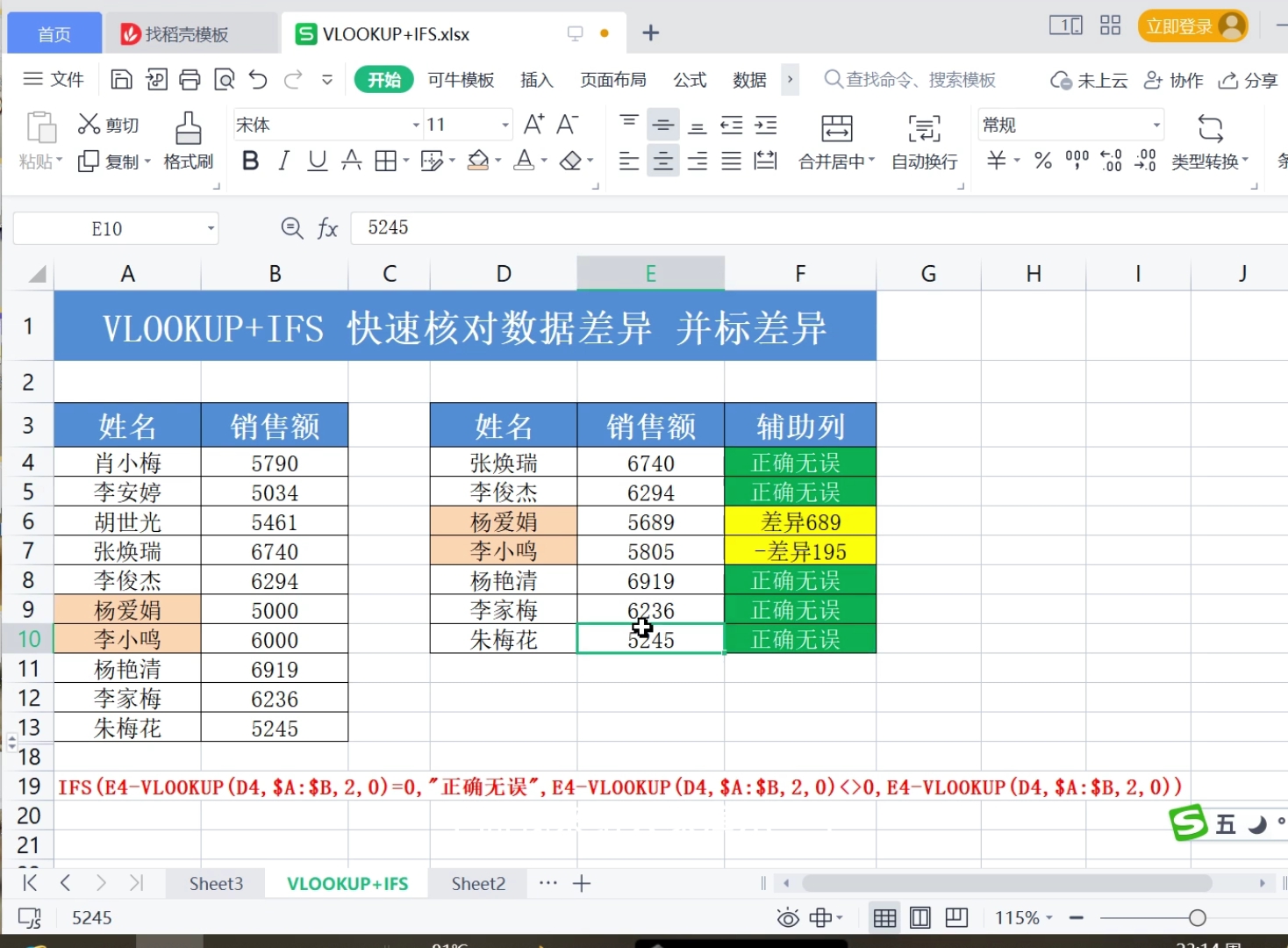Click the Justify alignment icon

tap(732, 161)
